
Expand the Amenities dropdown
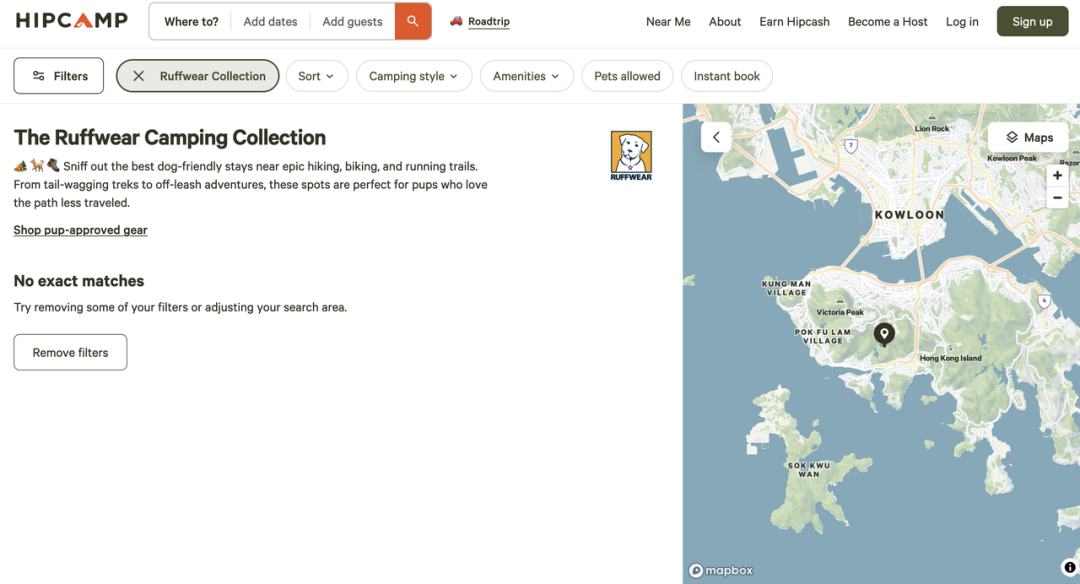pyautogui.click(x=526, y=76)
